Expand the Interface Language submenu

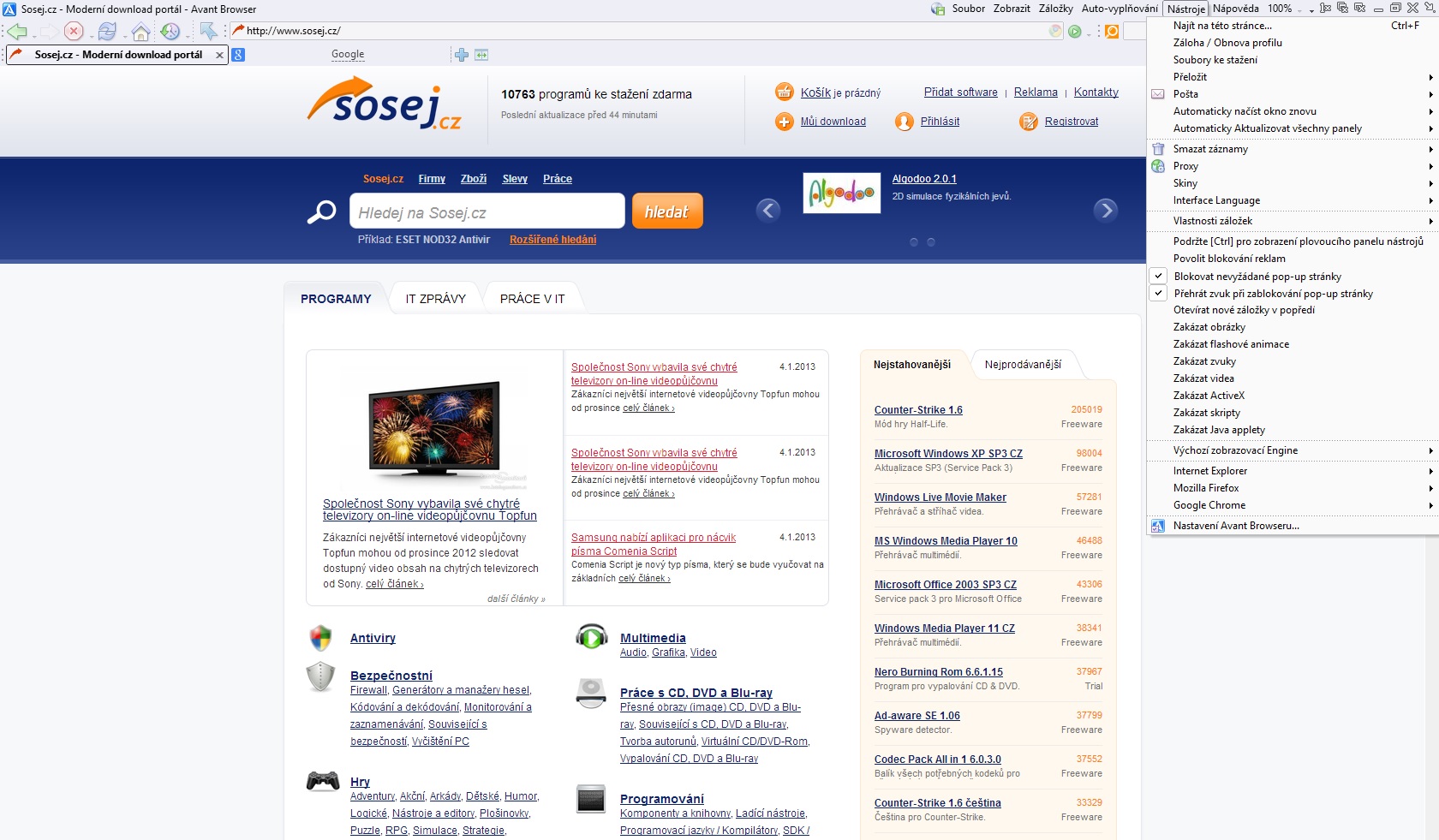[x=1293, y=200]
